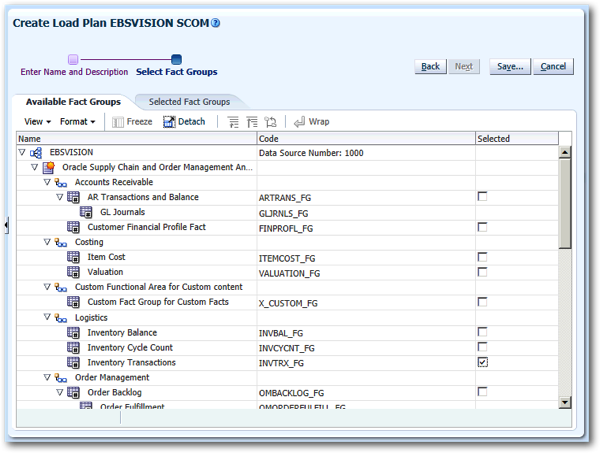
Task: Open the Format menu
Action: [77, 122]
